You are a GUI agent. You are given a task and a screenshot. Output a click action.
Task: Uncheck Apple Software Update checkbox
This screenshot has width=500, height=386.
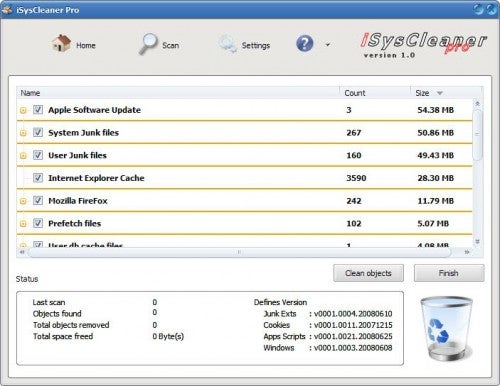pos(38,110)
